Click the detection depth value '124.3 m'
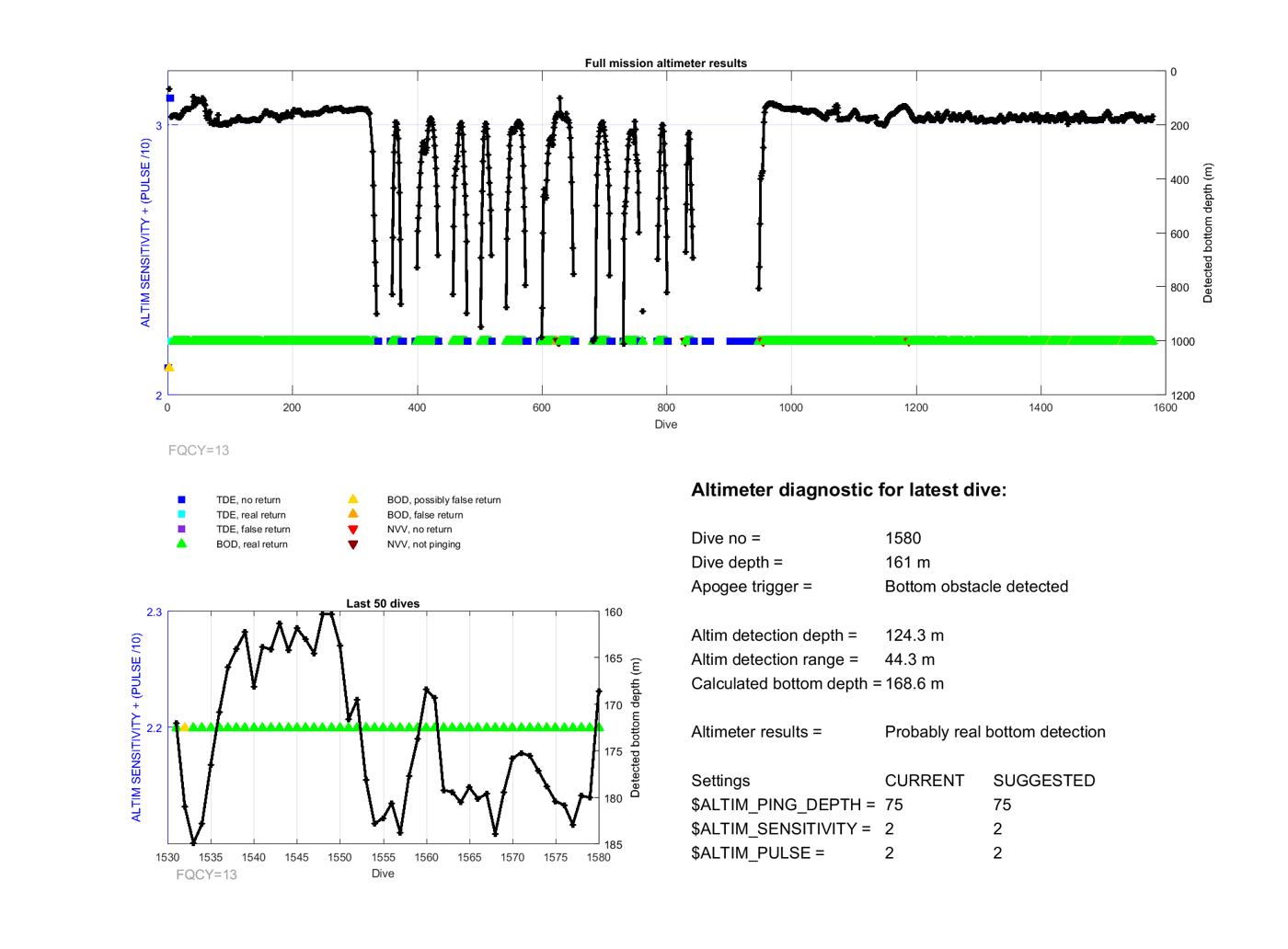 click(x=914, y=635)
